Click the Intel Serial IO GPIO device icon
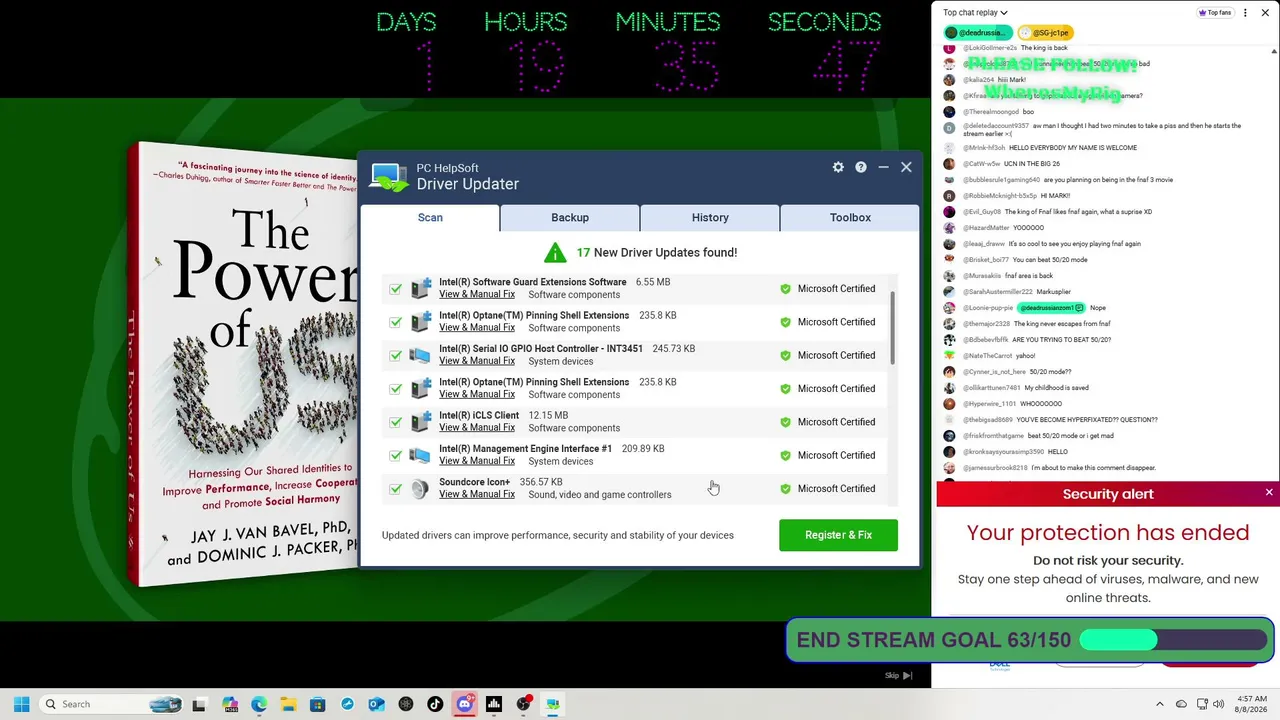The width and height of the screenshot is (1280, 720). pos(420,355)
